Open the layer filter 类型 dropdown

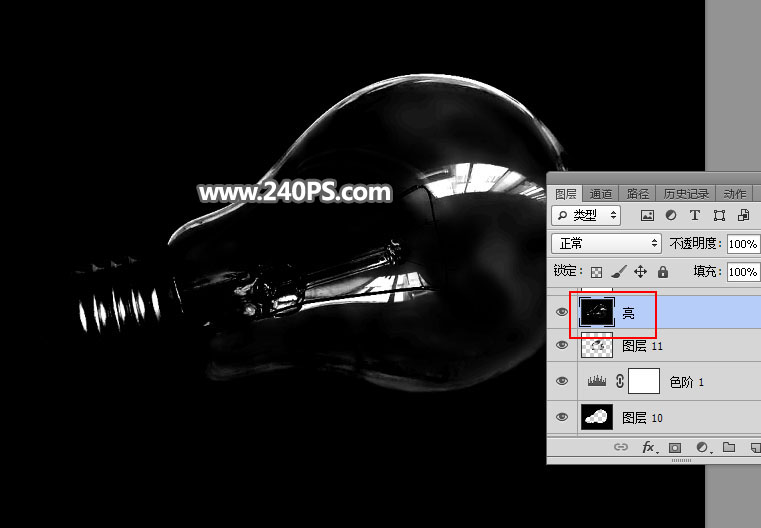[586, 215]
